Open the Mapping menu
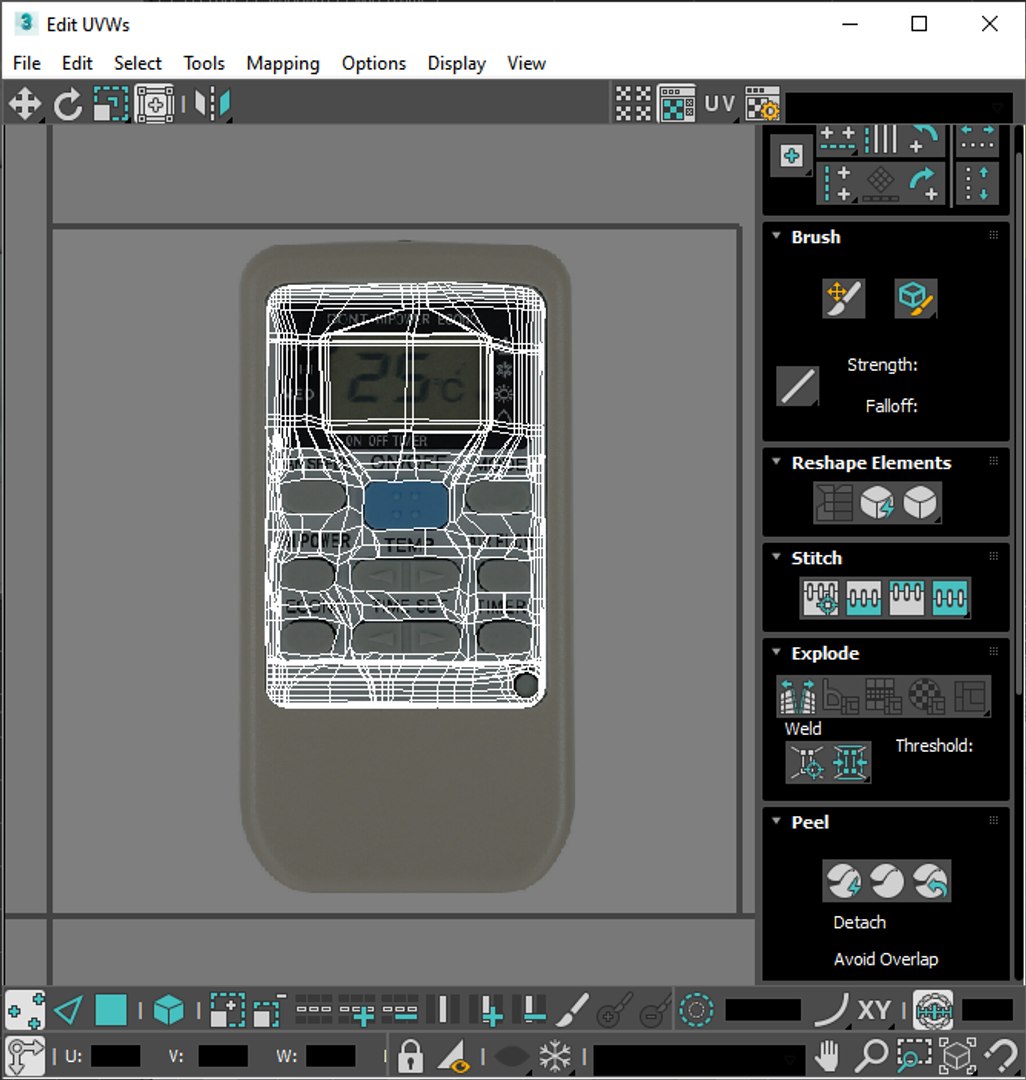The image size is (1026, 1080). tap(283, 63)
